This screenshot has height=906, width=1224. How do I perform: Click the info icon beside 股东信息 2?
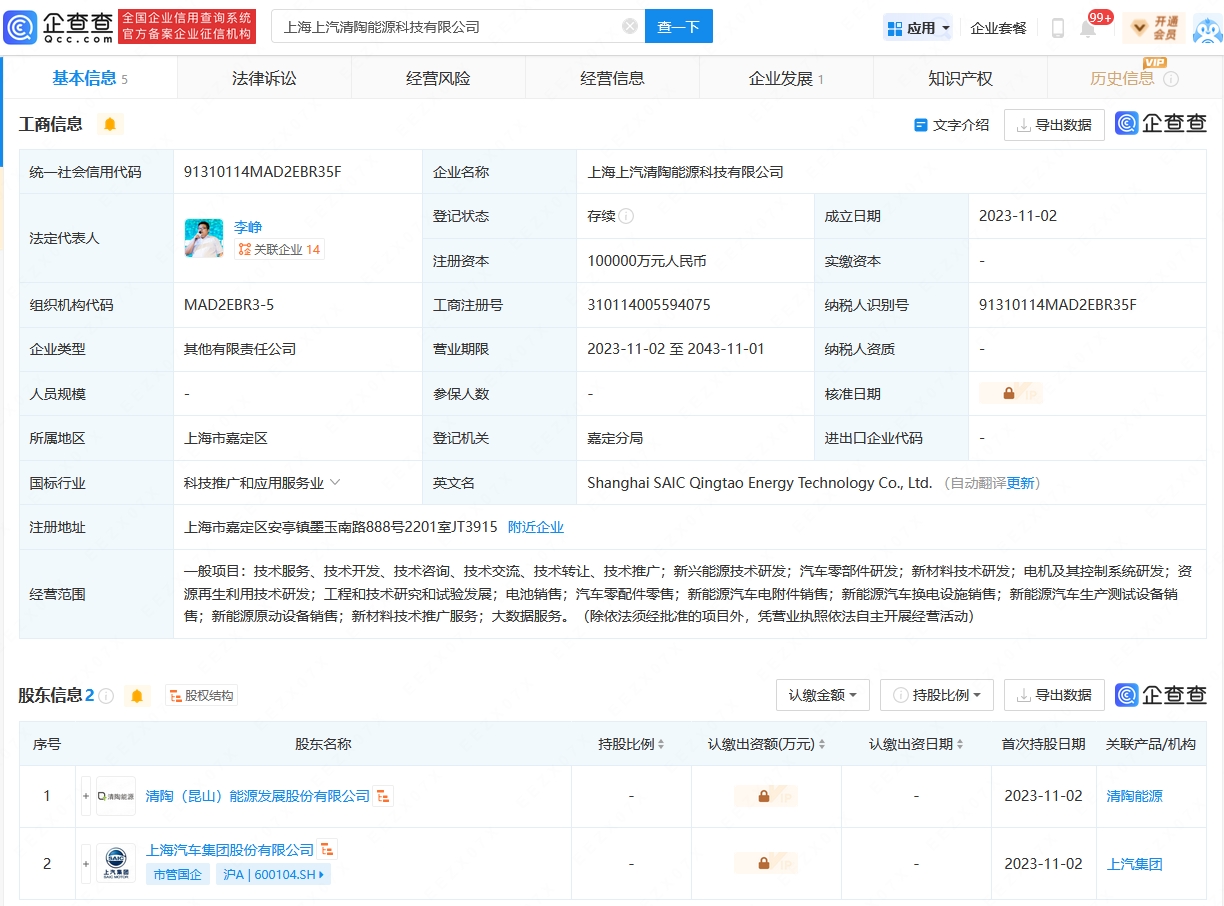(106, 696)
